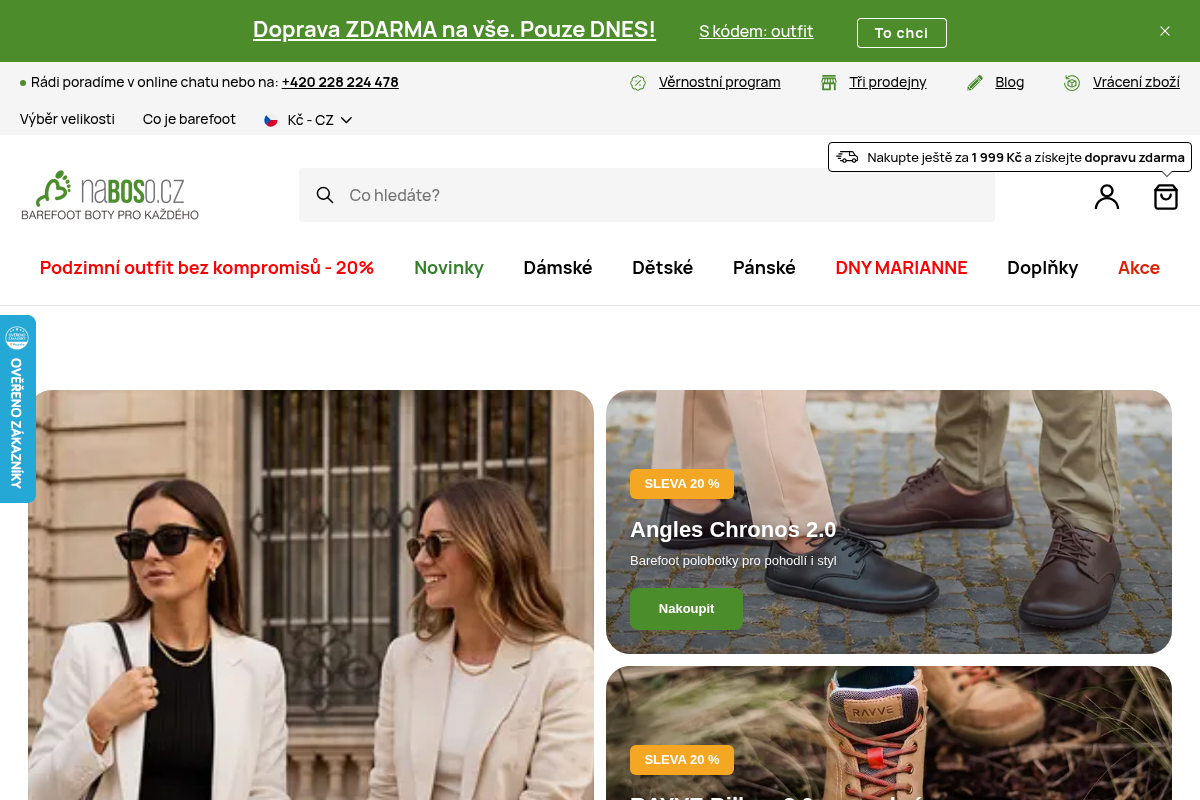Click the Czech flag icon
Viewport: 1200px width, 800px height.
[270, 120]
